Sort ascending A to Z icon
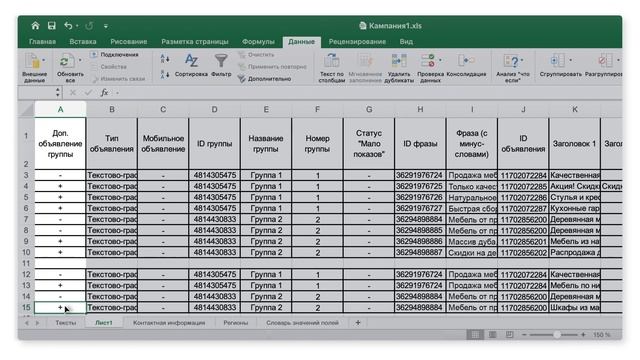This screenshot has width=640, height=360. [164, 59]
